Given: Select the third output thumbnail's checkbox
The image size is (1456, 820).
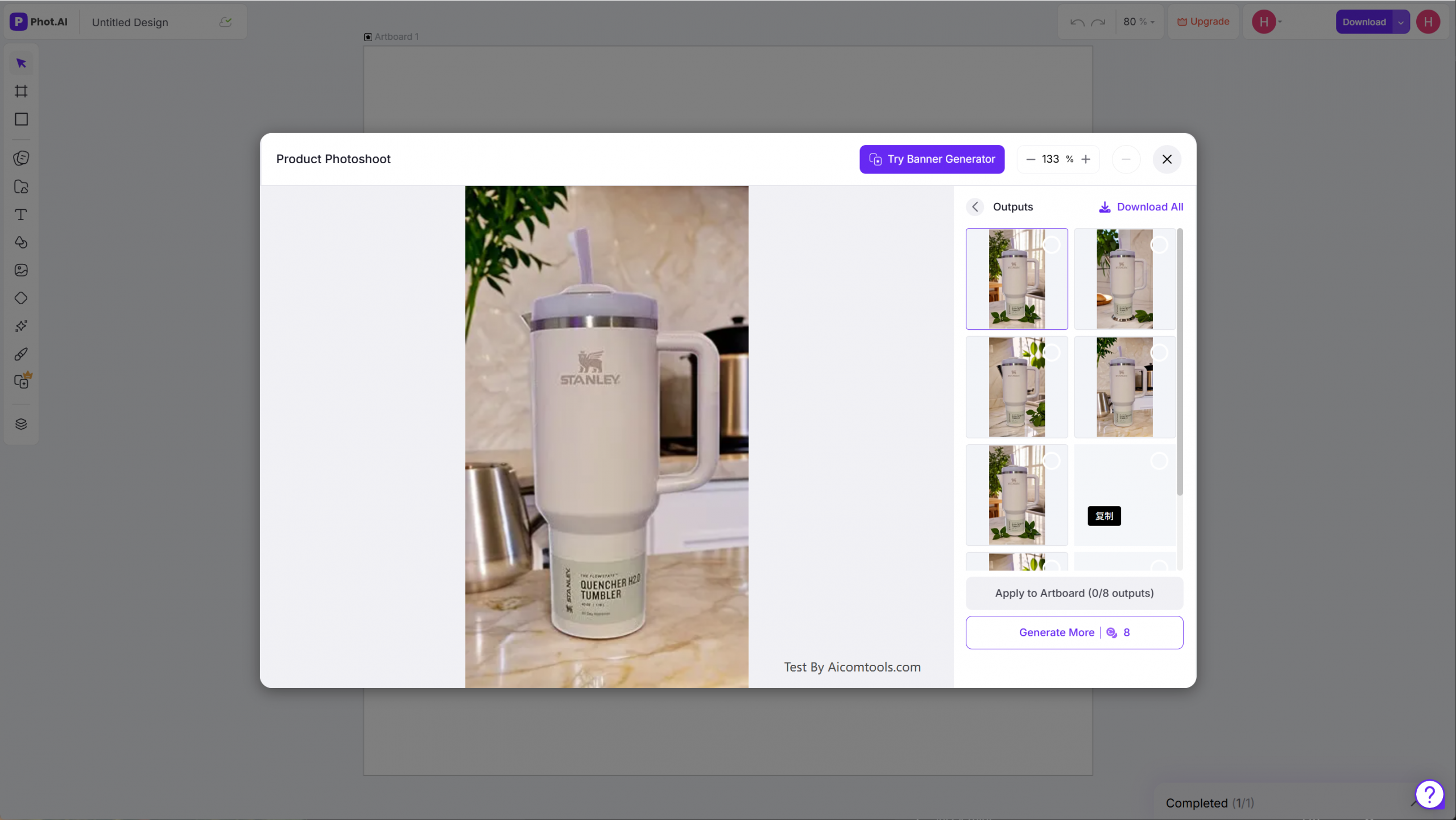Looking at the screenshot, I should tap(1051, 353).
